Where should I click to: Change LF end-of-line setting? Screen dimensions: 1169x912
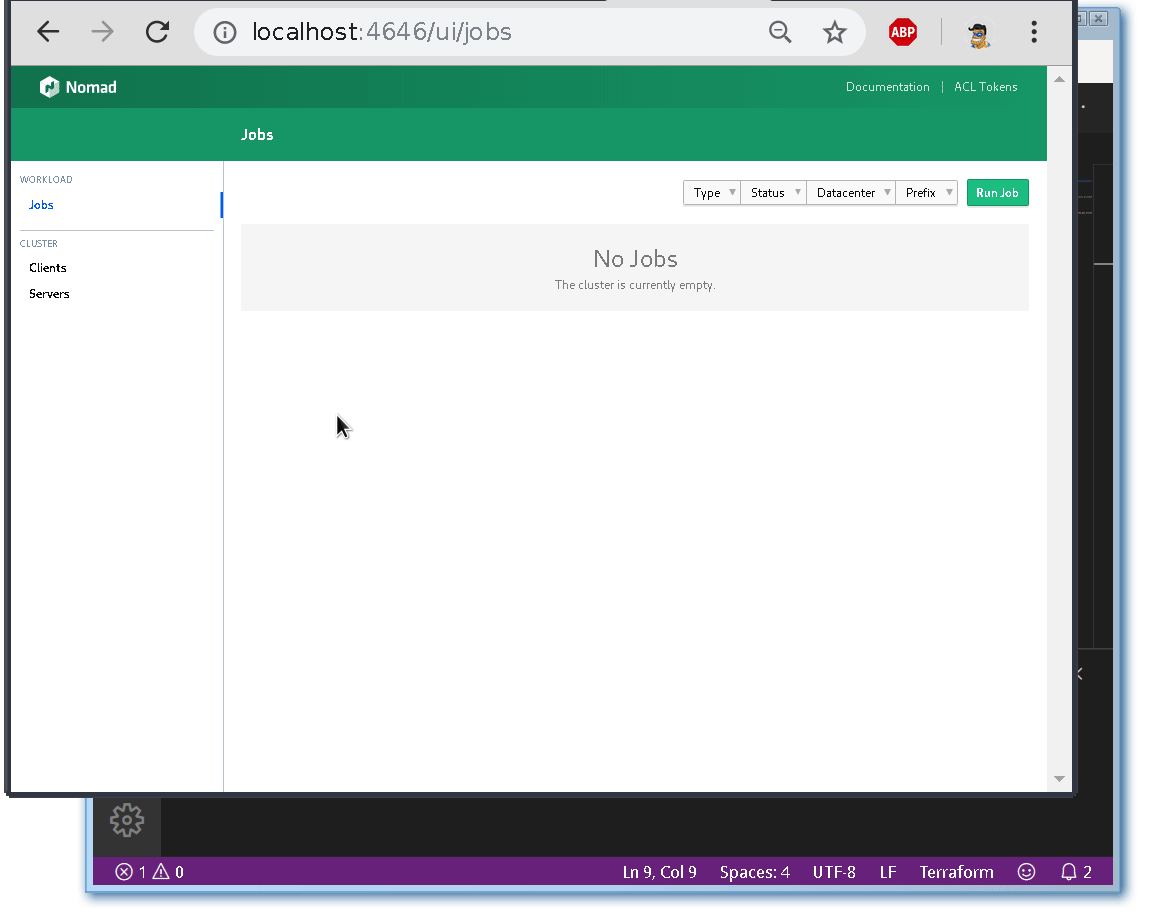point(888,872)
